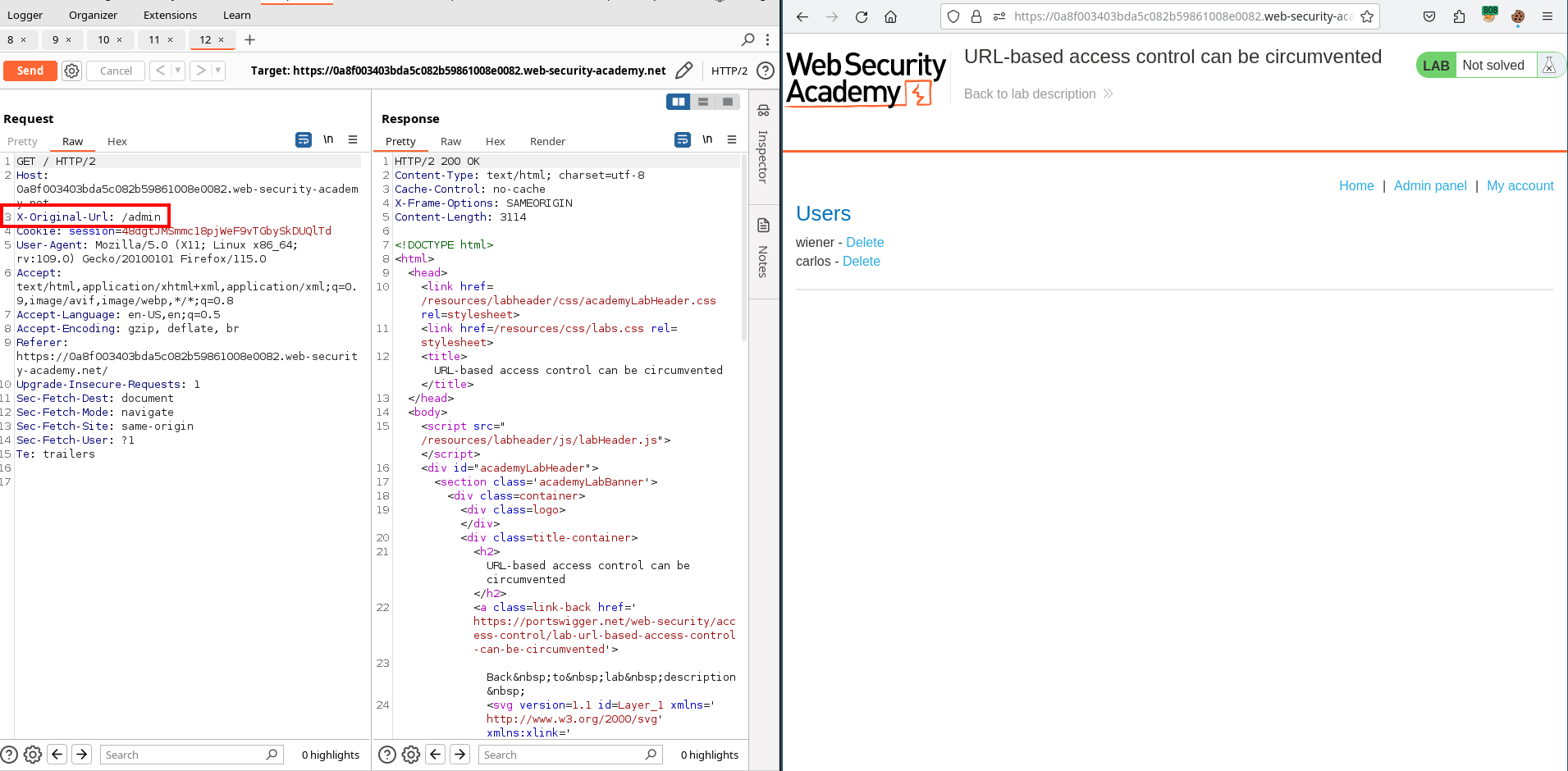
Task: Switch Response view to Render
Action: click(547, 141)
